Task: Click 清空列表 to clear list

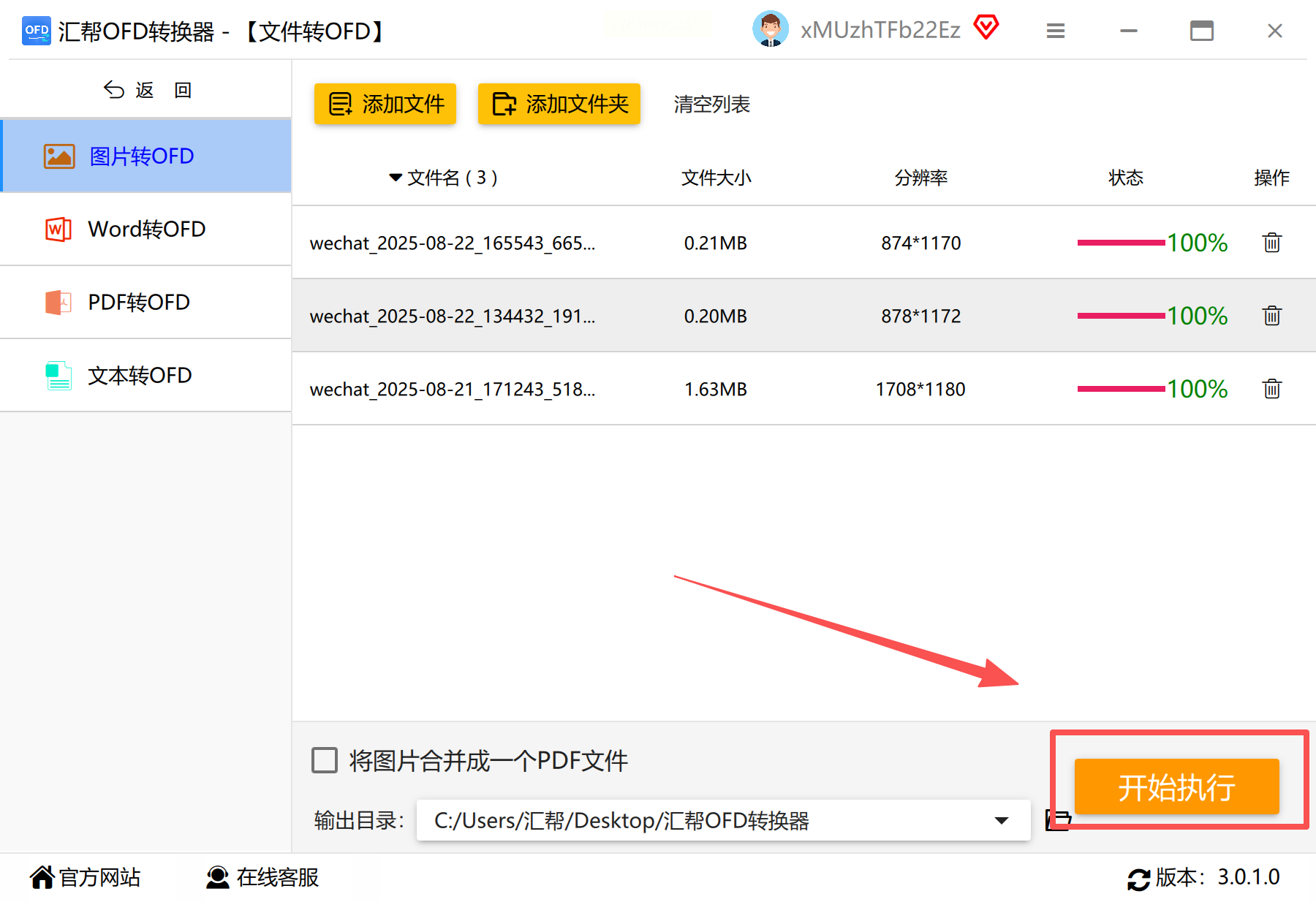Action: point(711,104)
